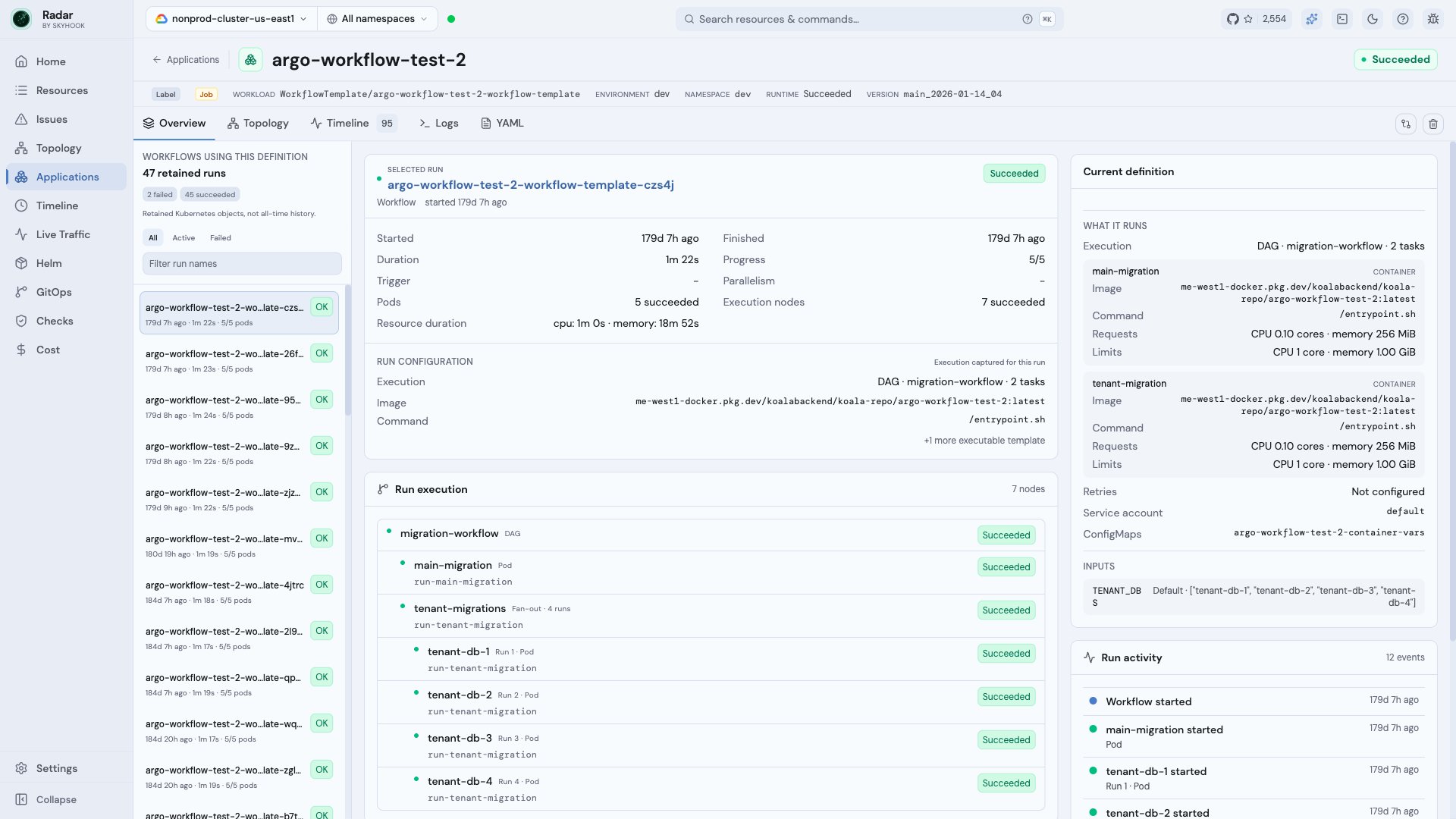The height and width of the screenshot is (819, 1456).
Task: Select run ending in late-mv...
Action: 239,545
